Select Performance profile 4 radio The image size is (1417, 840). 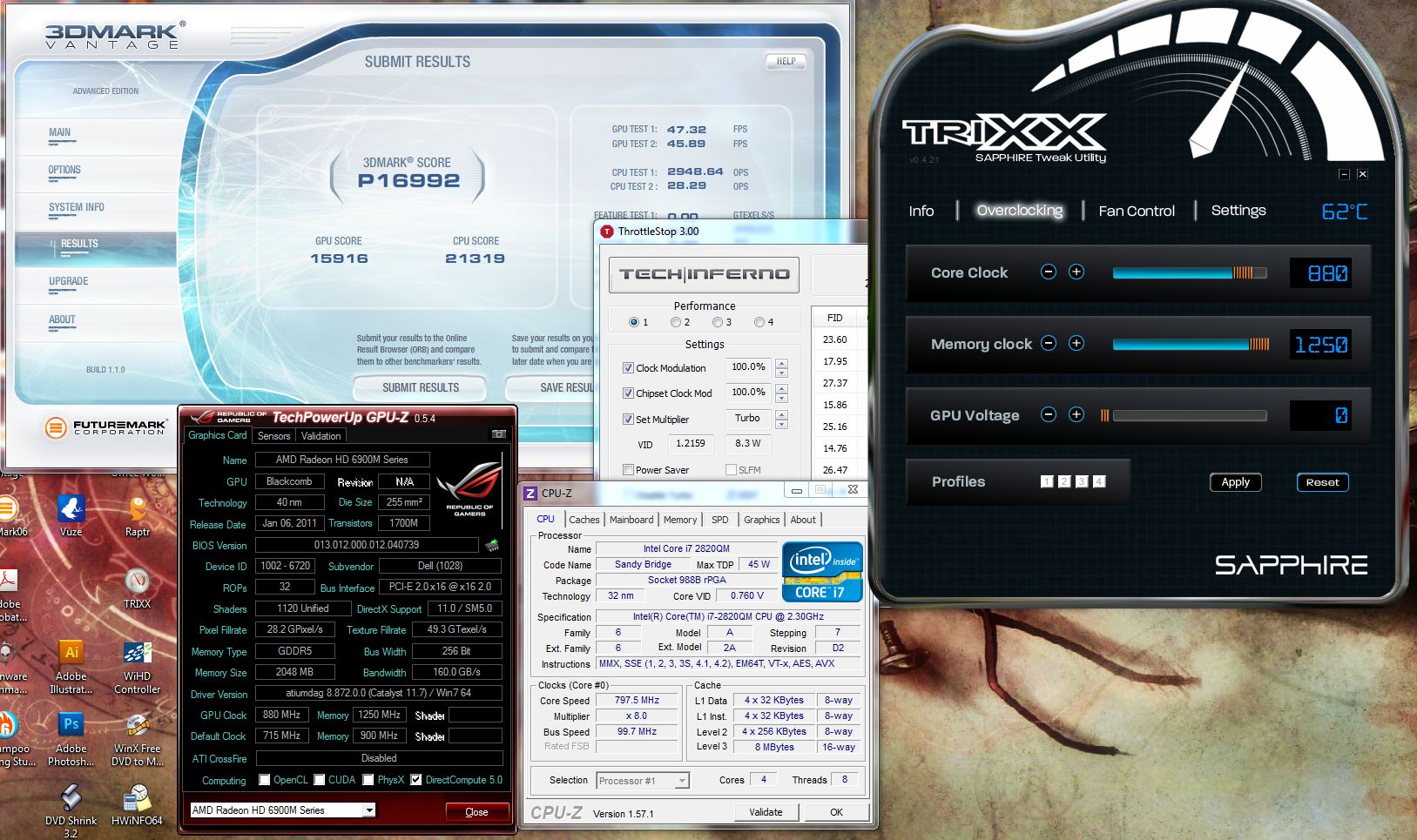pos(759,322)
